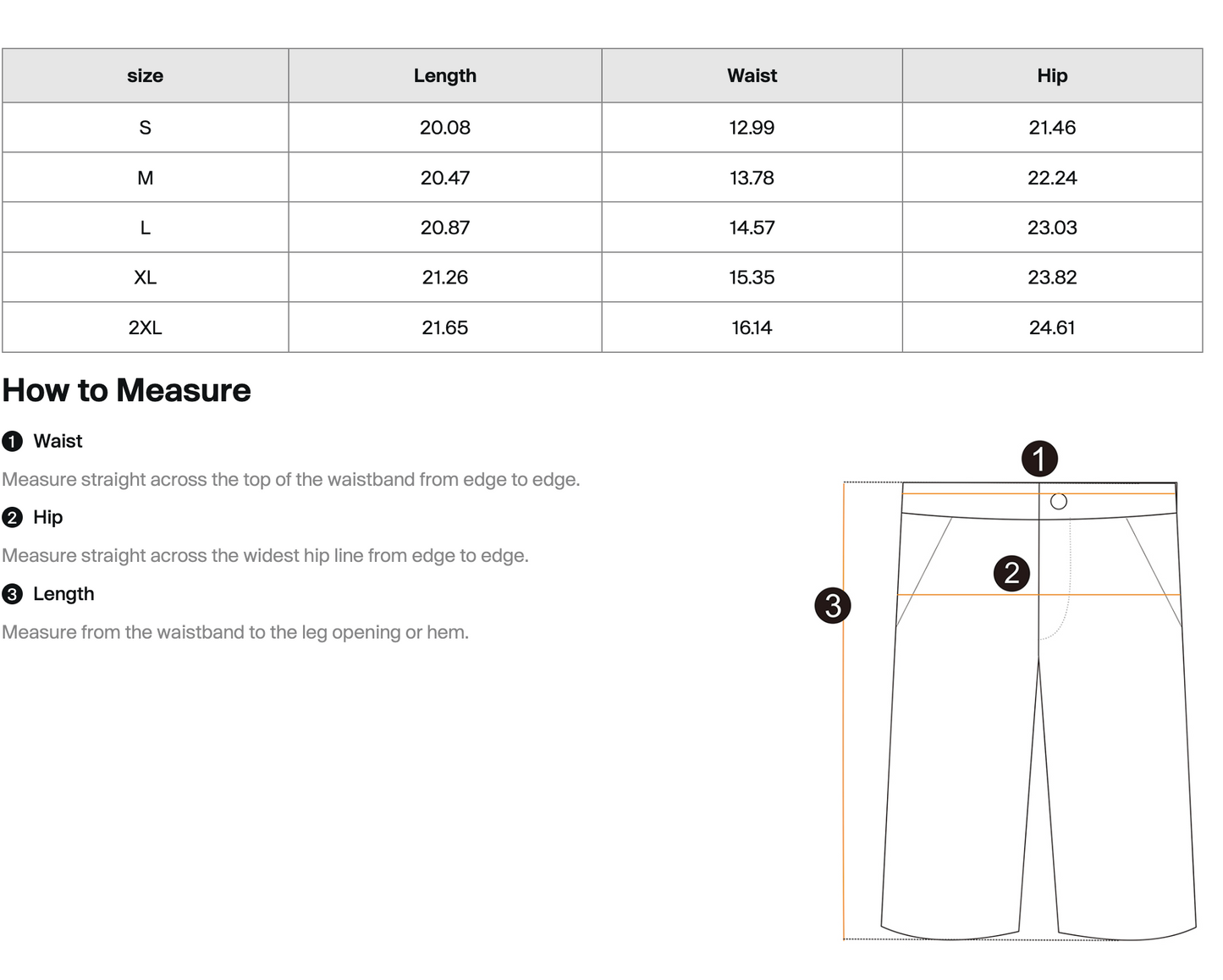This screenshot has height=980, width=1223.
Task: Select the S size row label
Action: 146,128
